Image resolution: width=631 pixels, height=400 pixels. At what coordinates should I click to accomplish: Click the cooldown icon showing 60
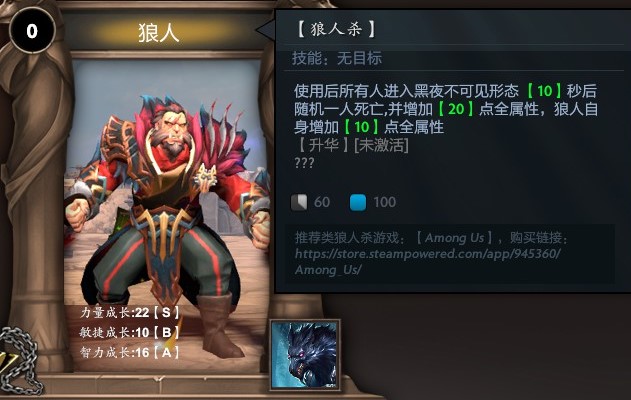pos(299,202)
